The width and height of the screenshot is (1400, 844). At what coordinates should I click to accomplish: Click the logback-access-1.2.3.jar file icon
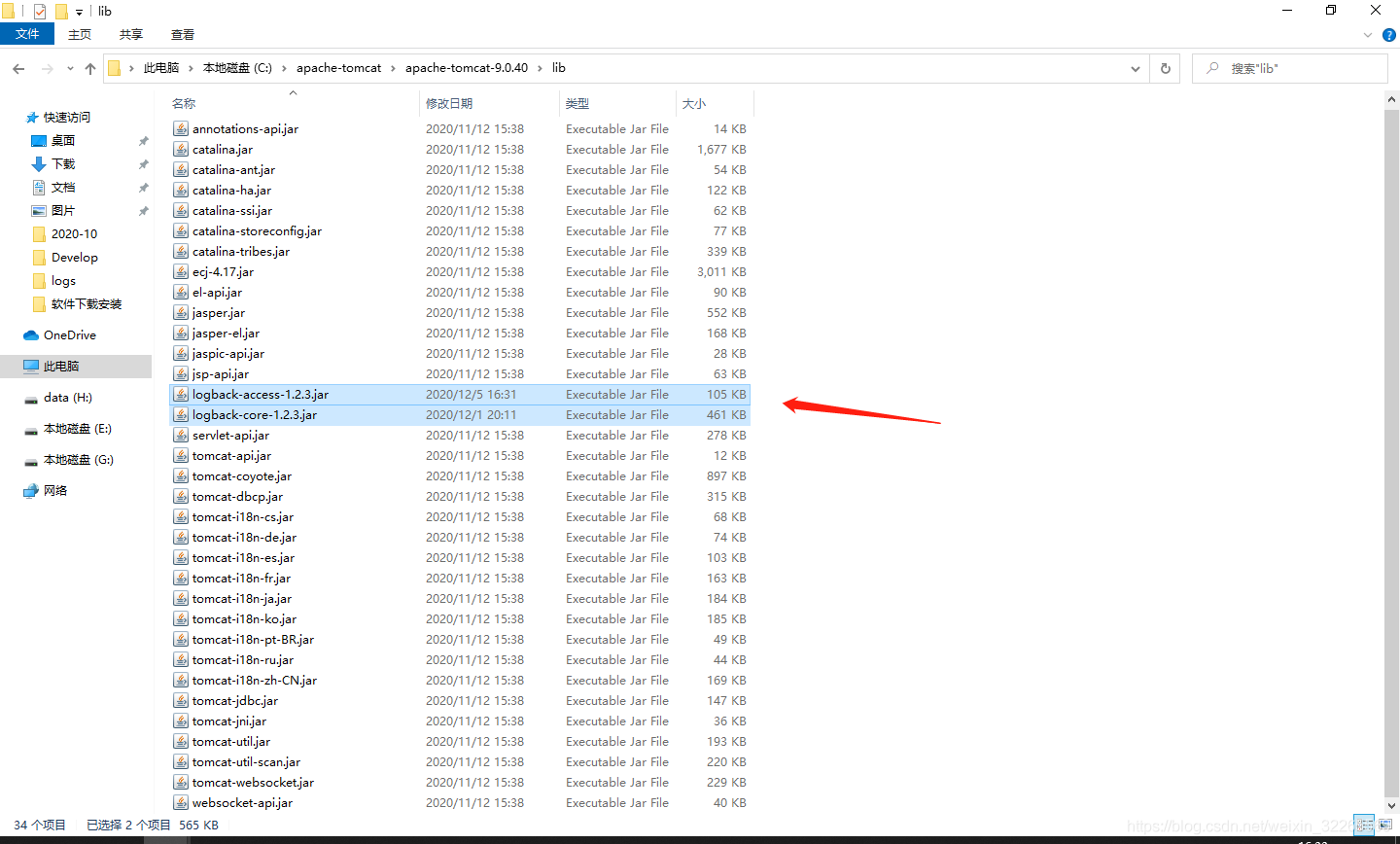click(181, 394)
